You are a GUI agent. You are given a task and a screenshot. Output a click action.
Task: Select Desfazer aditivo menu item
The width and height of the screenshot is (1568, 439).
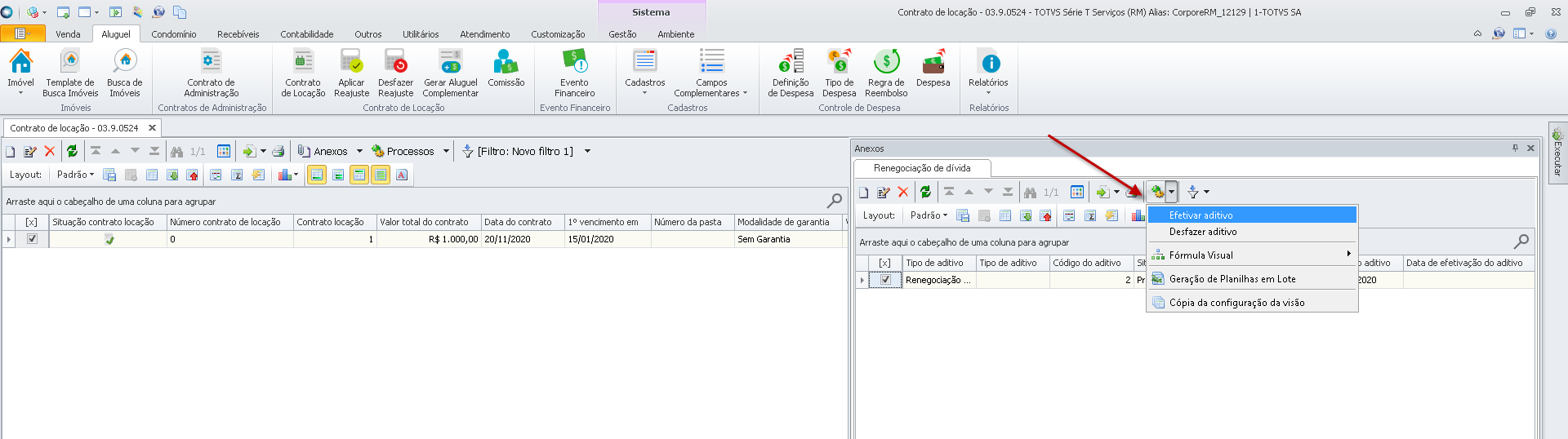[1252, 232]
